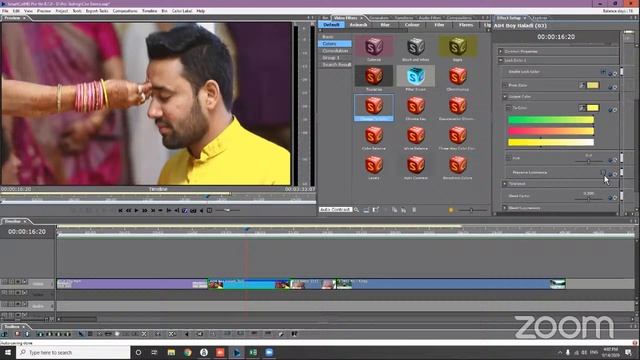Click the Auto Contrast filter search field
The image size is (640, 360).
tap(335, 210)
